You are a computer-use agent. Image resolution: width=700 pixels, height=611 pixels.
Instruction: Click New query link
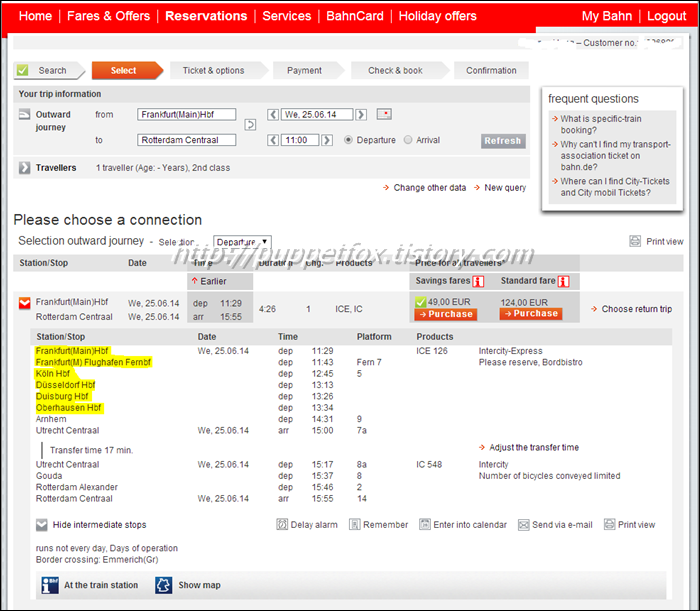click(x=505, y=187)
